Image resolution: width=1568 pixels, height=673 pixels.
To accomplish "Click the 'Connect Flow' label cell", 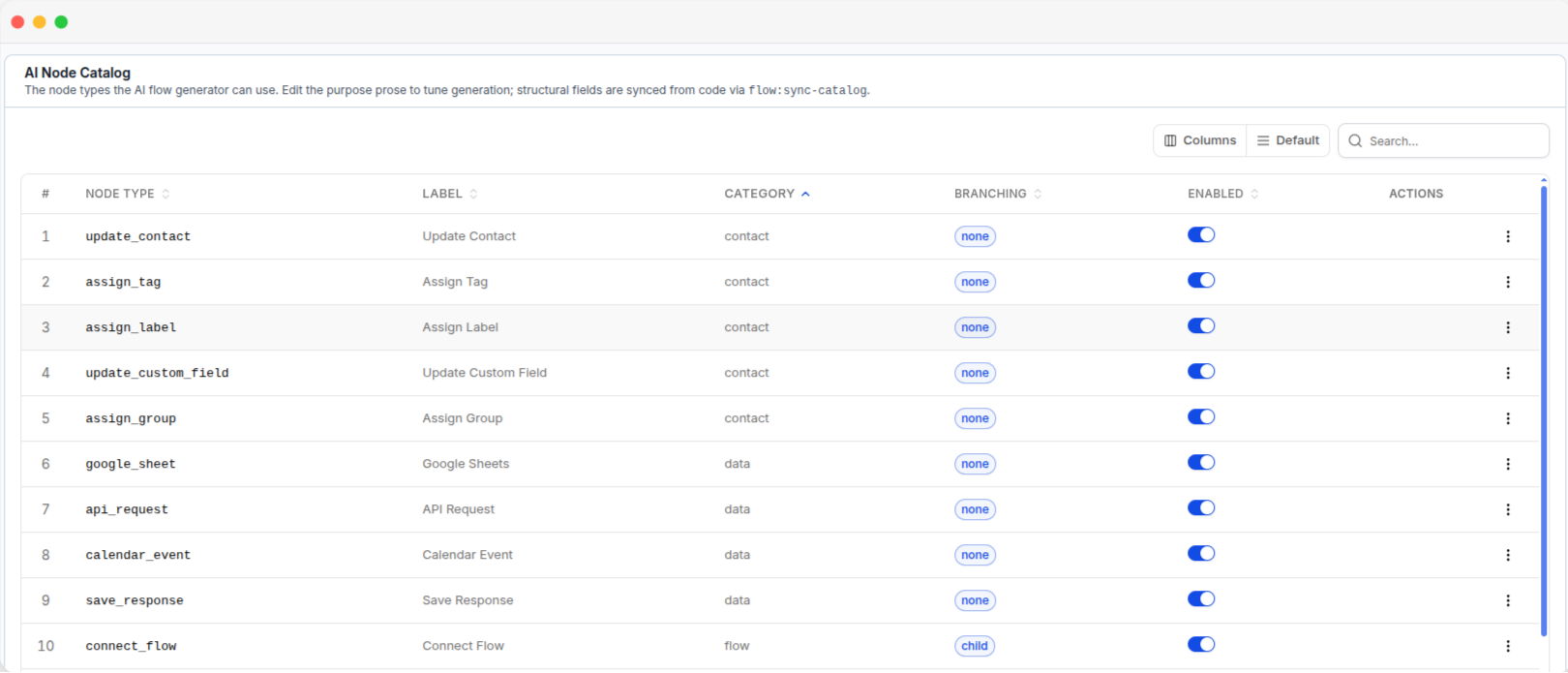I will coord(463,646).
